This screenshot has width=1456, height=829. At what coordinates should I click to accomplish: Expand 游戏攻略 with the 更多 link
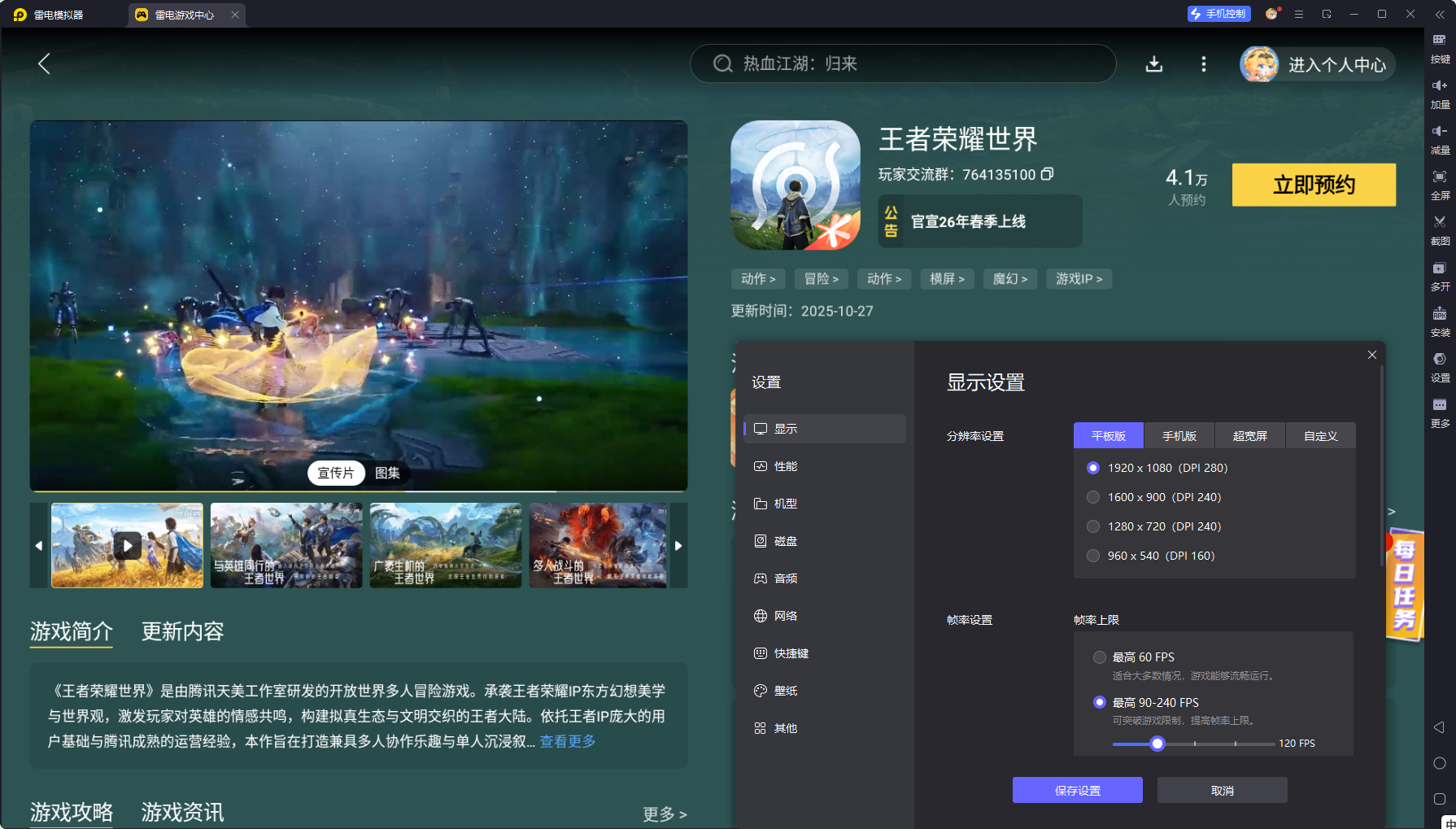pyautogui.click(x=665, y=814)
